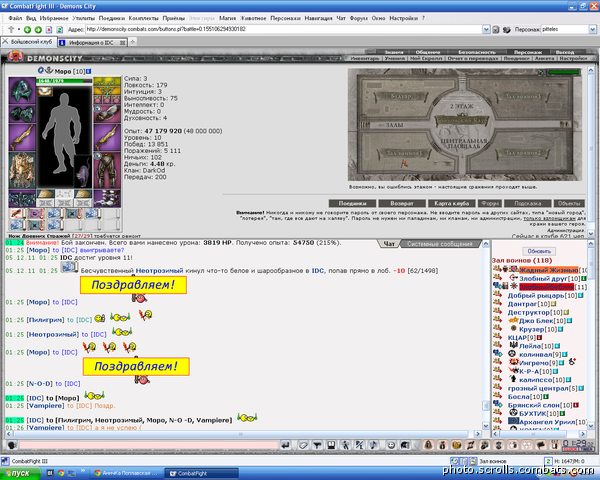Click Обновить to refresh player list

click(539, 251)
